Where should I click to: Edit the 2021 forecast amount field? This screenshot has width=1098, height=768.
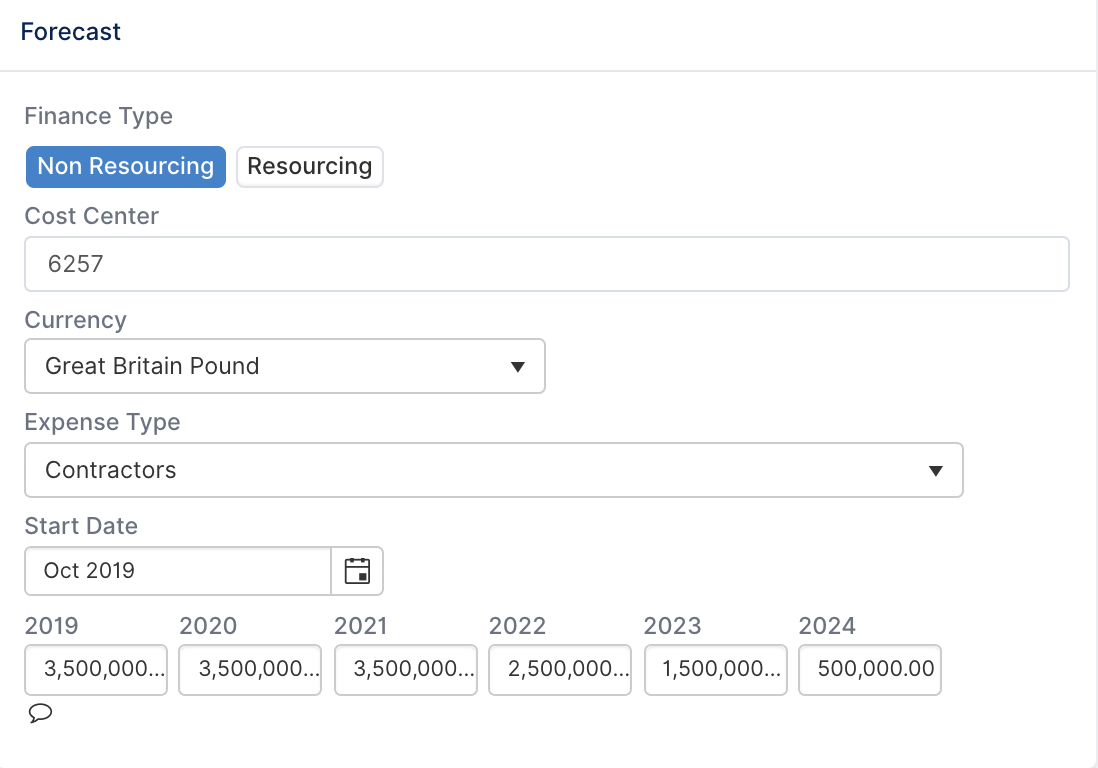[405, 669]
